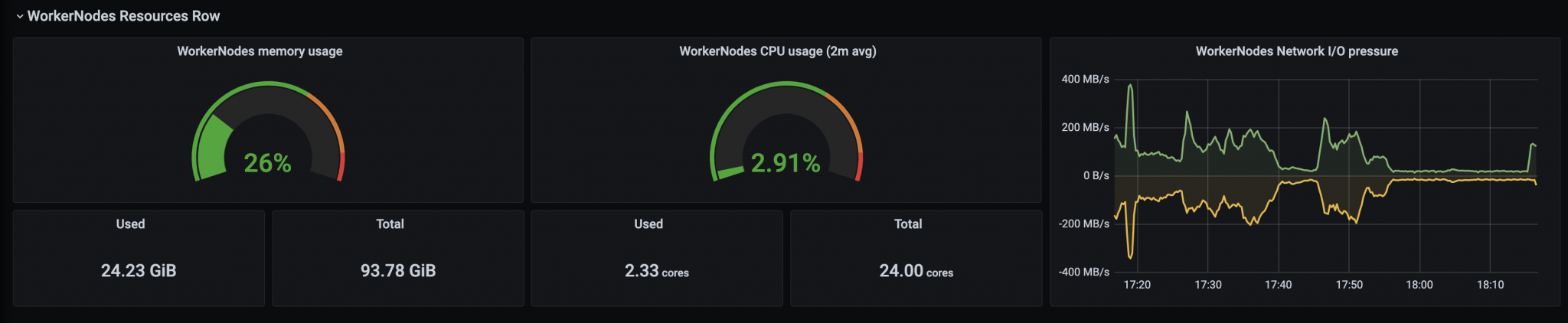The width and height of the screenshot is (1568, 323).
Task: Click the 24.23 GiB stat value
Action: (139, 271)
